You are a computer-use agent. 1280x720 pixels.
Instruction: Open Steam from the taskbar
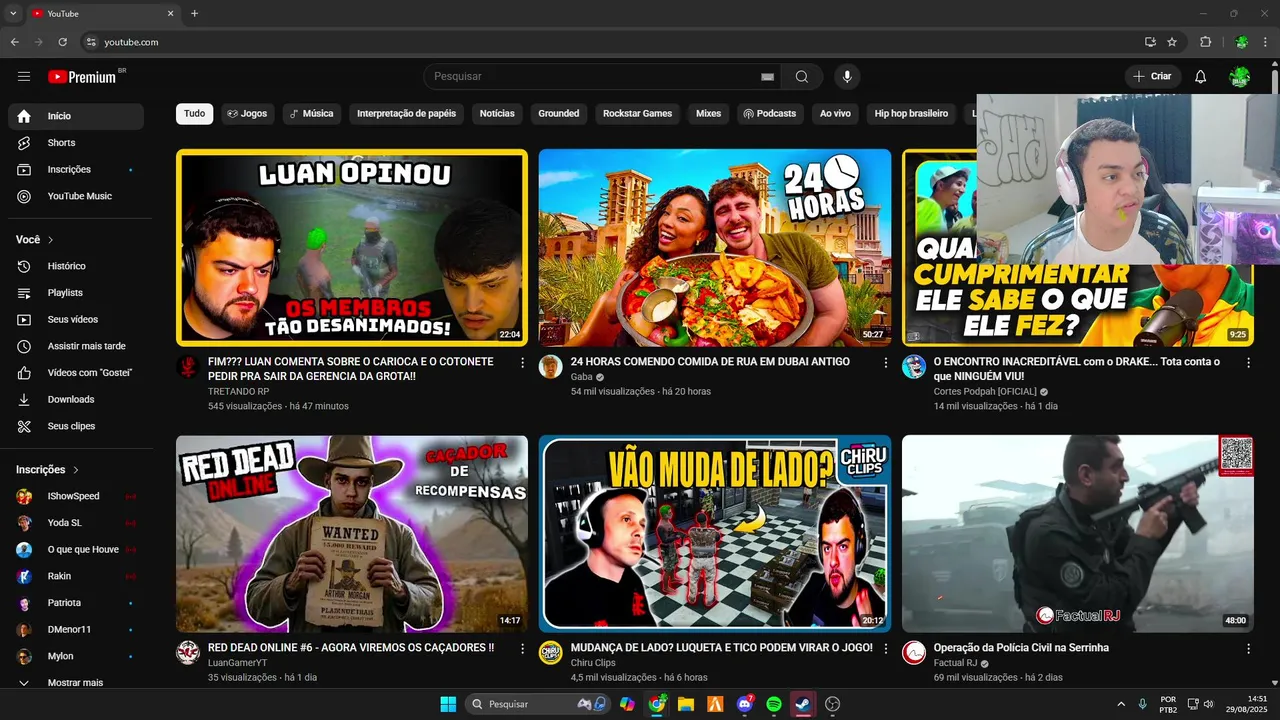pos(803,704)
